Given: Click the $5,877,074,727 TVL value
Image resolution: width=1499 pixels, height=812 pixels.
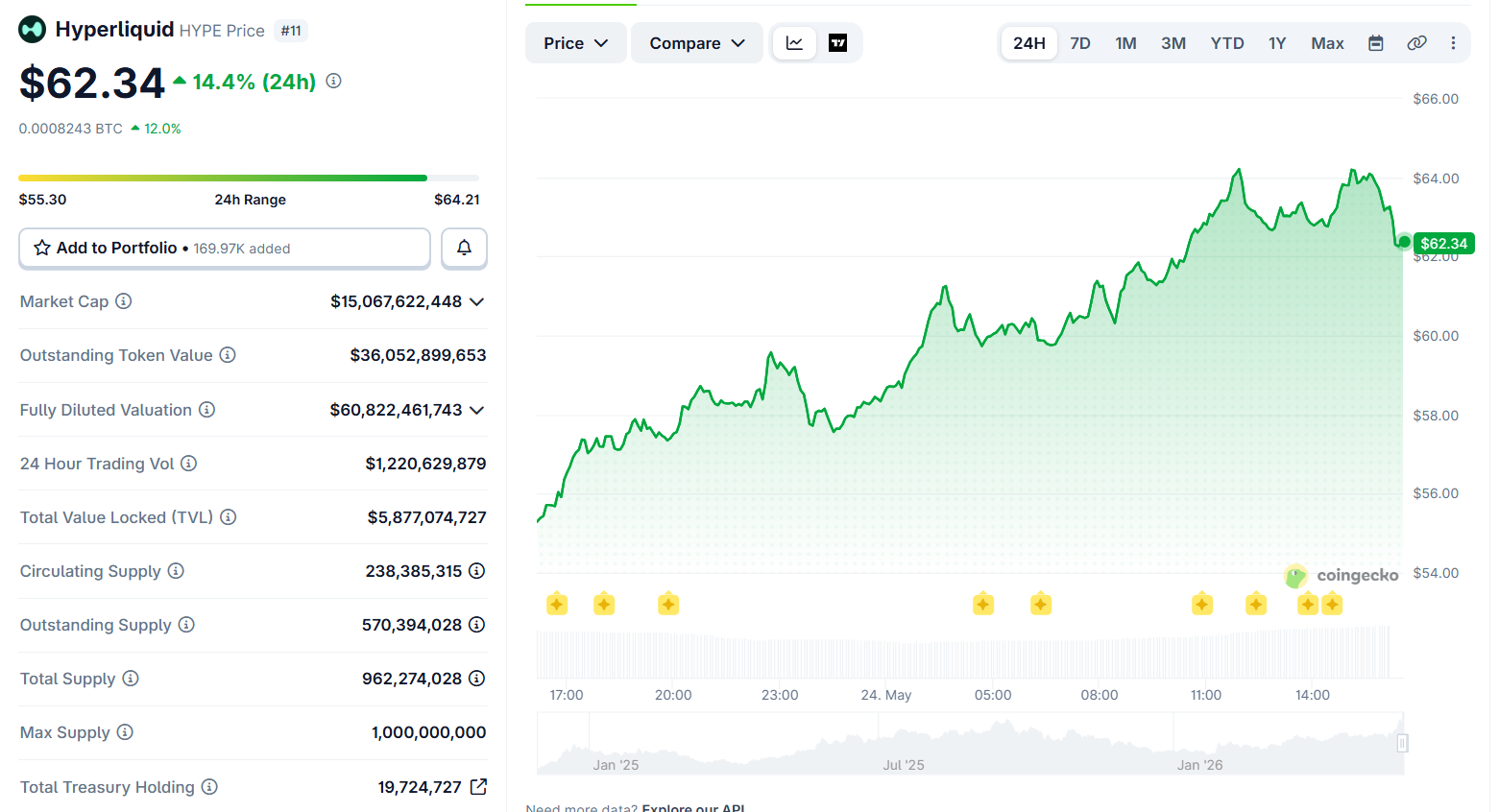Looking at the screenshot, I should 427,517.
